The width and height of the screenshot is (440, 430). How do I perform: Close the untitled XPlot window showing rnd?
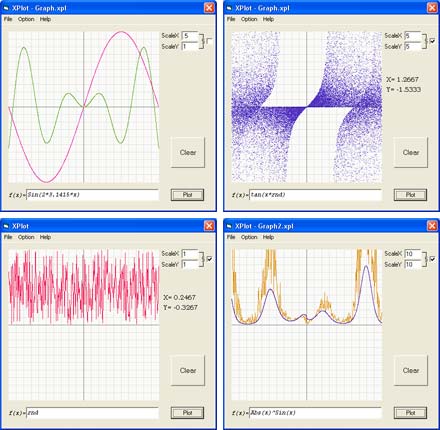point(209,226)
